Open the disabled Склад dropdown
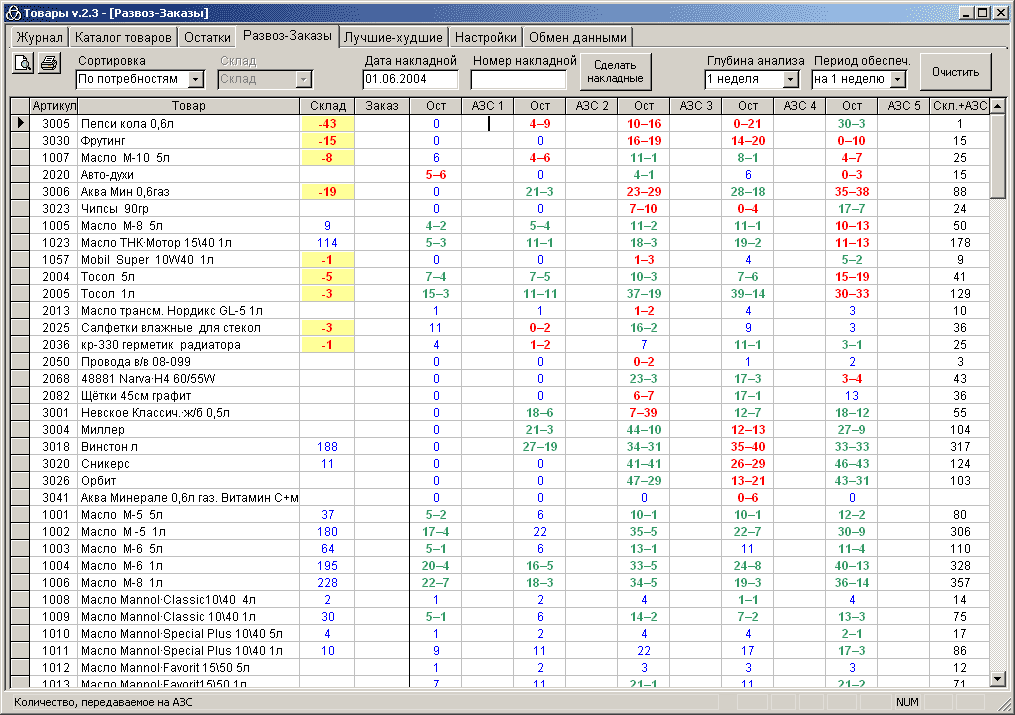 pos(304,79)
